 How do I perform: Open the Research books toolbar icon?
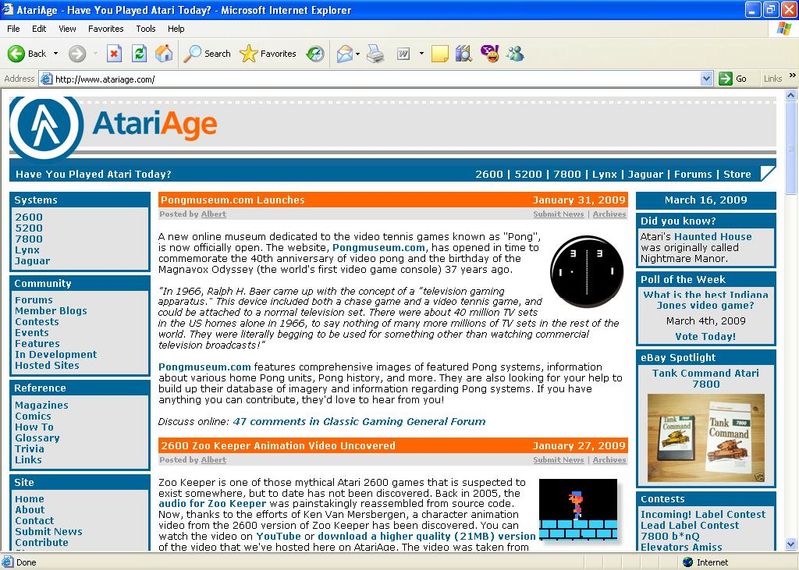pos(464,53)
